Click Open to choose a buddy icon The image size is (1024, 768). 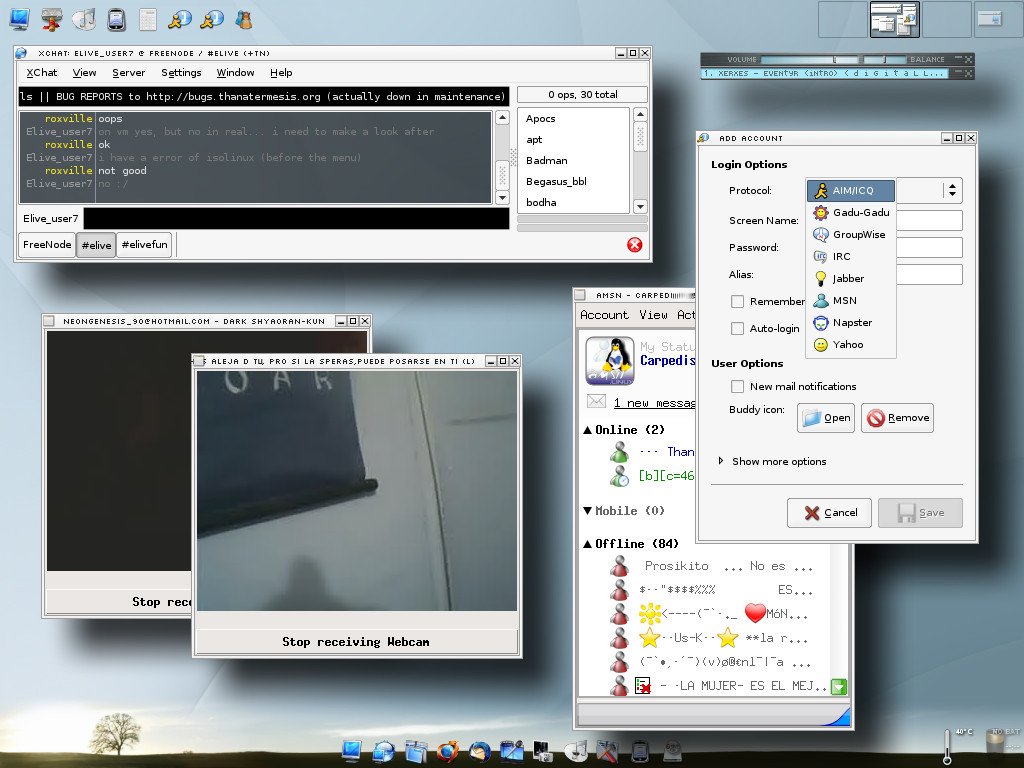pyautogui.click(x=826, y=418)
